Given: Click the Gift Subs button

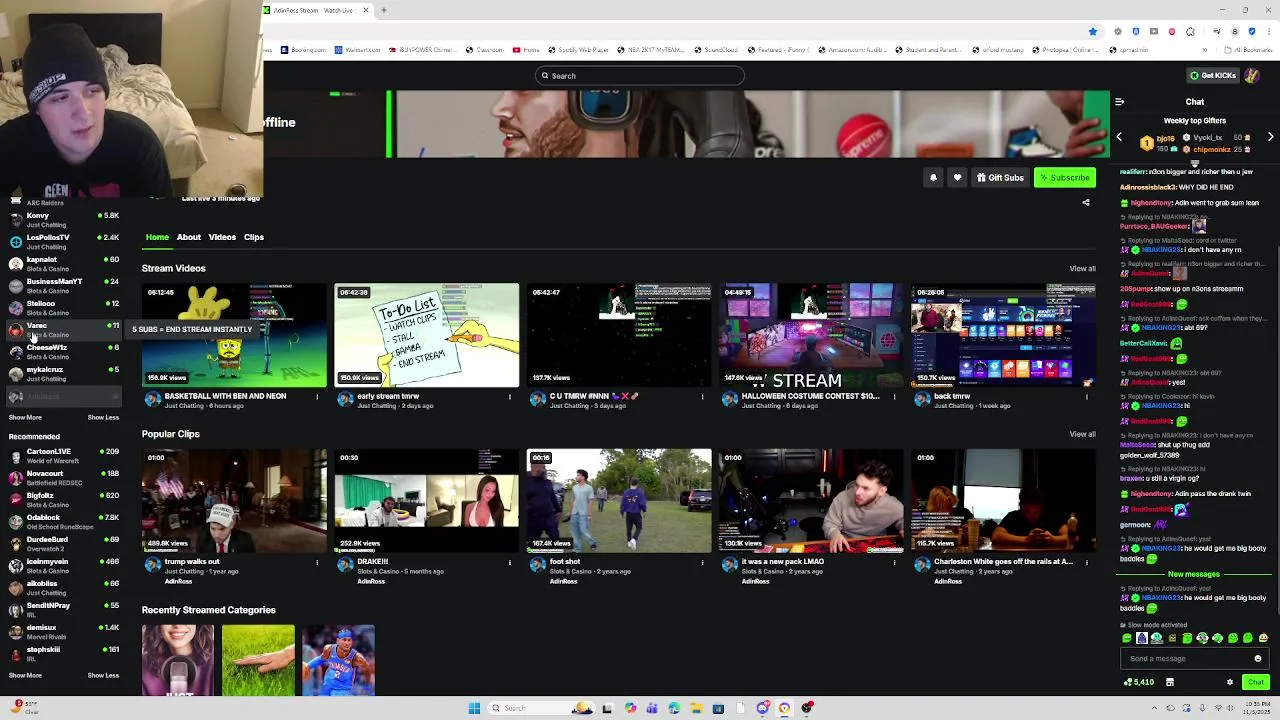Looking at the screenshot, I should 1001,178.
